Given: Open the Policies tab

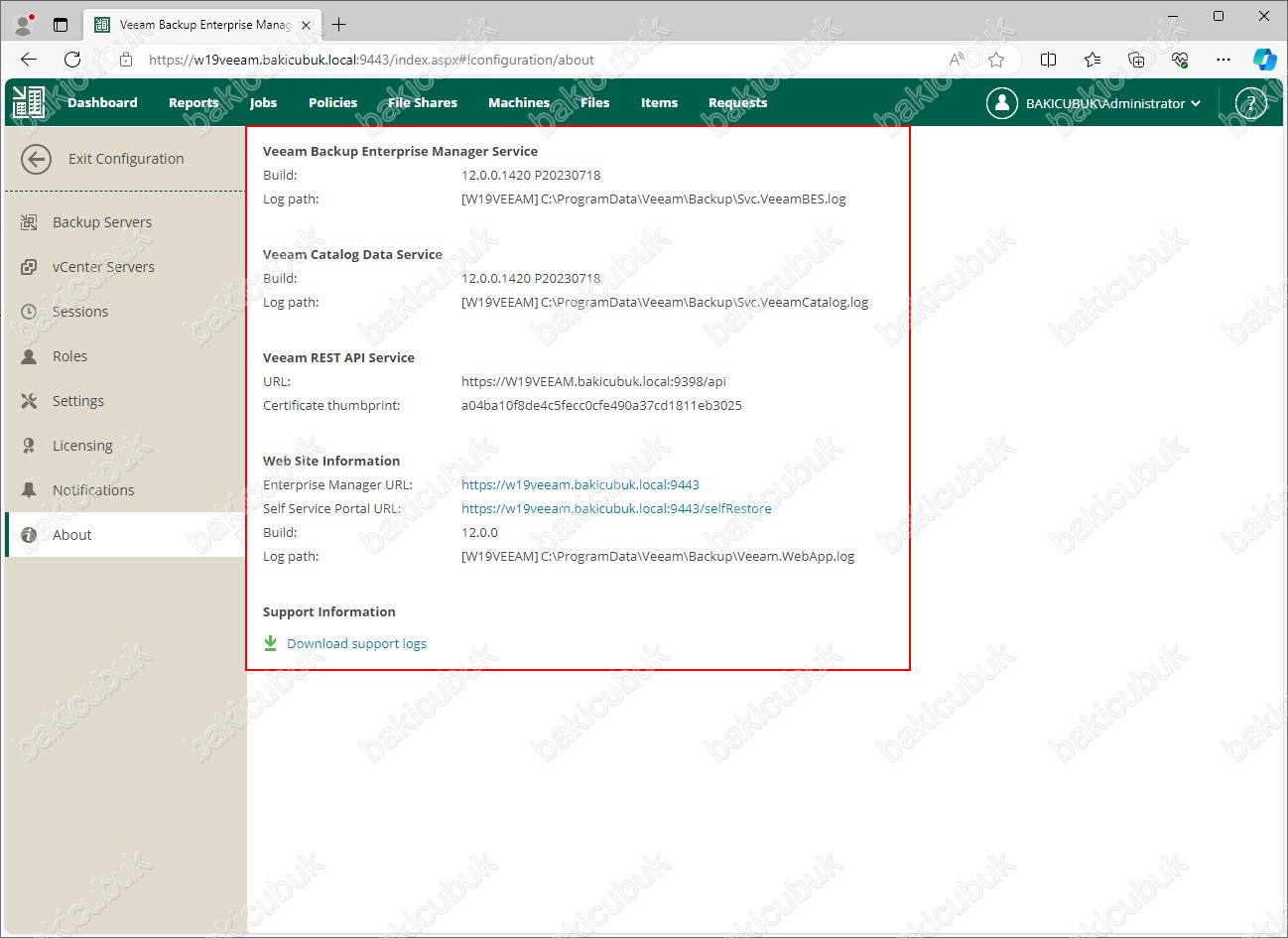Looking at the screenshot, I should (x=332, y=102).
